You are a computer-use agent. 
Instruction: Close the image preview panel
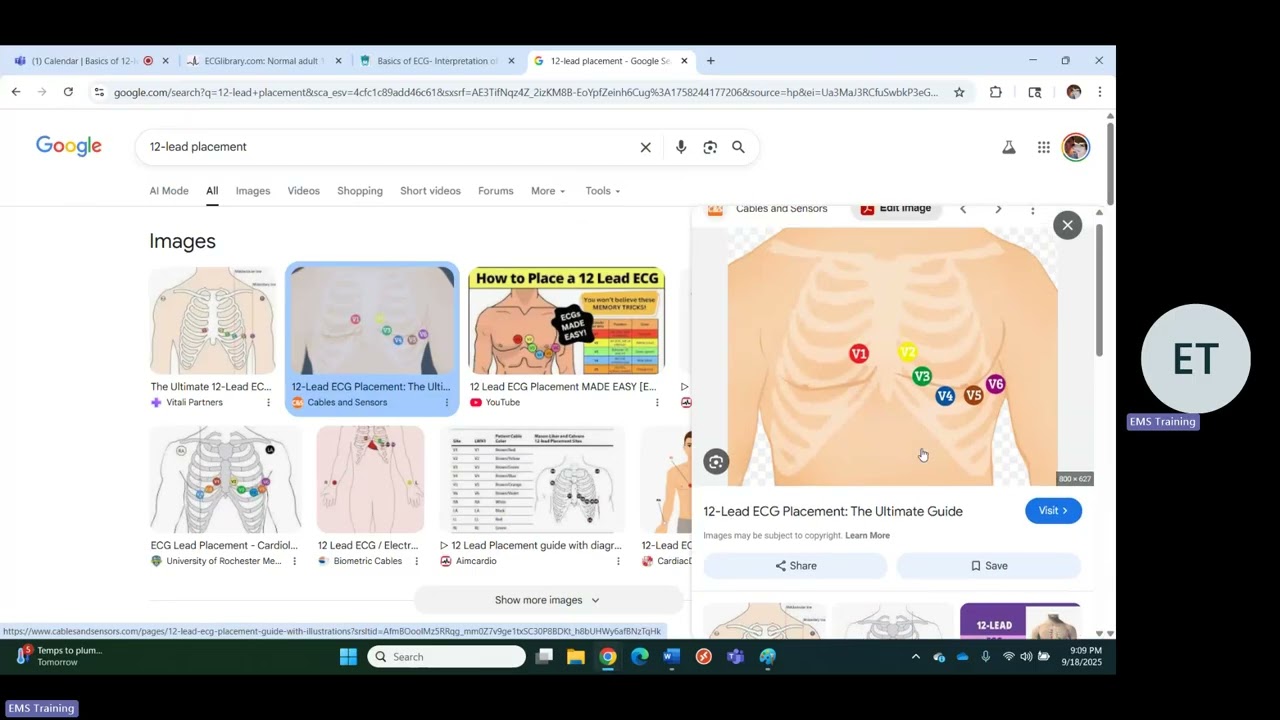(x=1068, y=225)
